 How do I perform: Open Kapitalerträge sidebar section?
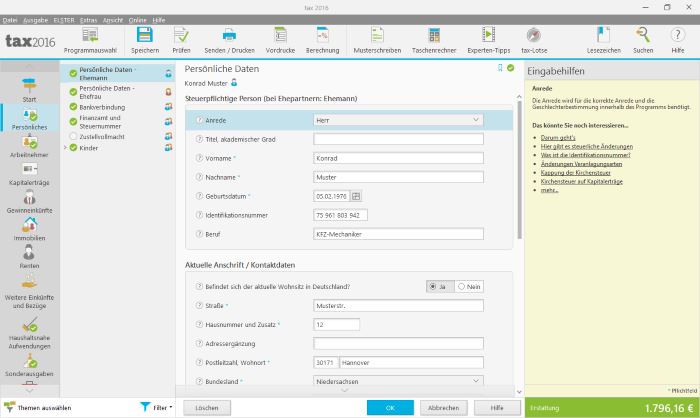tap(29, 174)
